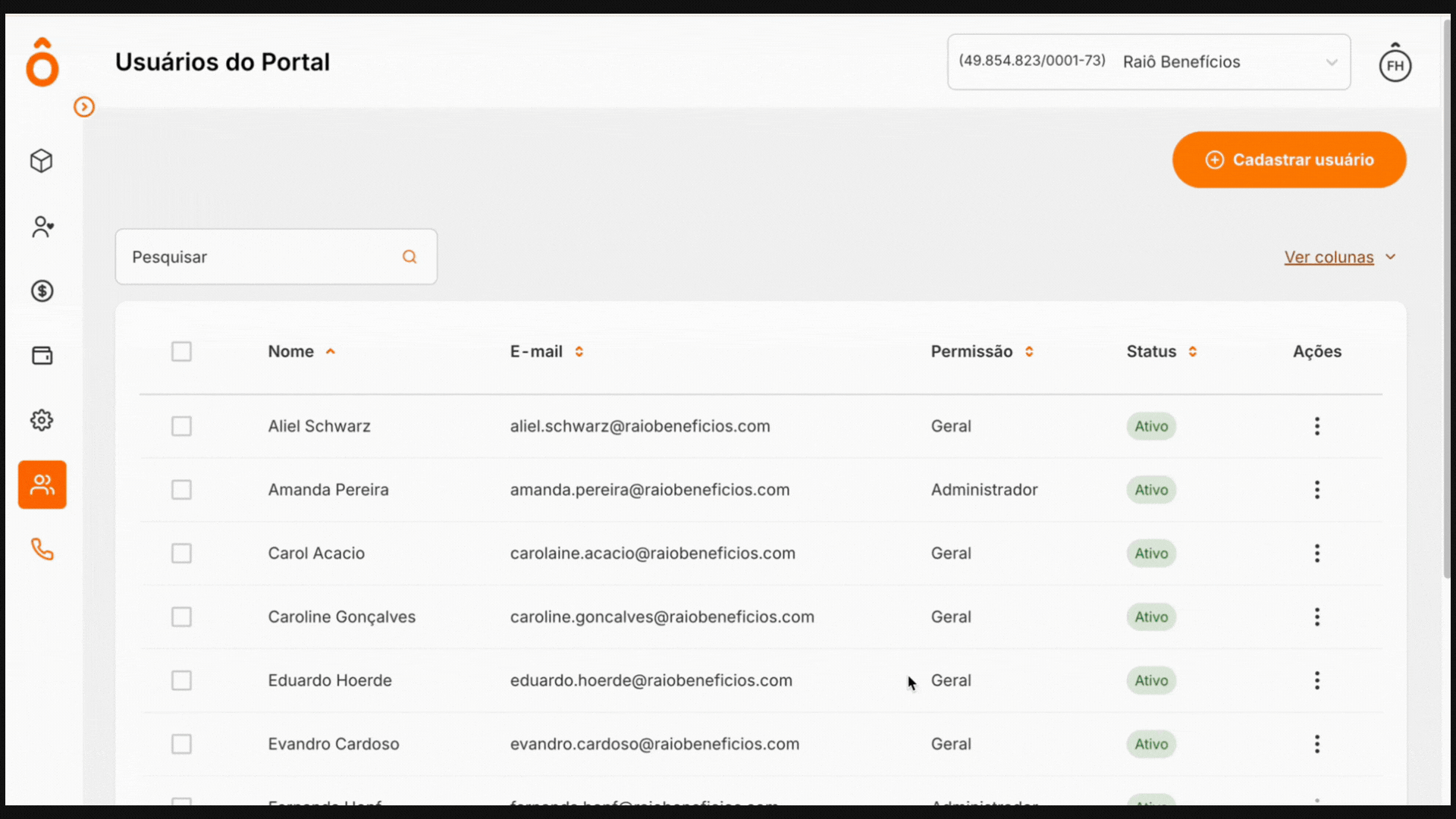Expand the sidebar with orange arrow
Viewport: 1456px width, 819px height.
[84, 107]
